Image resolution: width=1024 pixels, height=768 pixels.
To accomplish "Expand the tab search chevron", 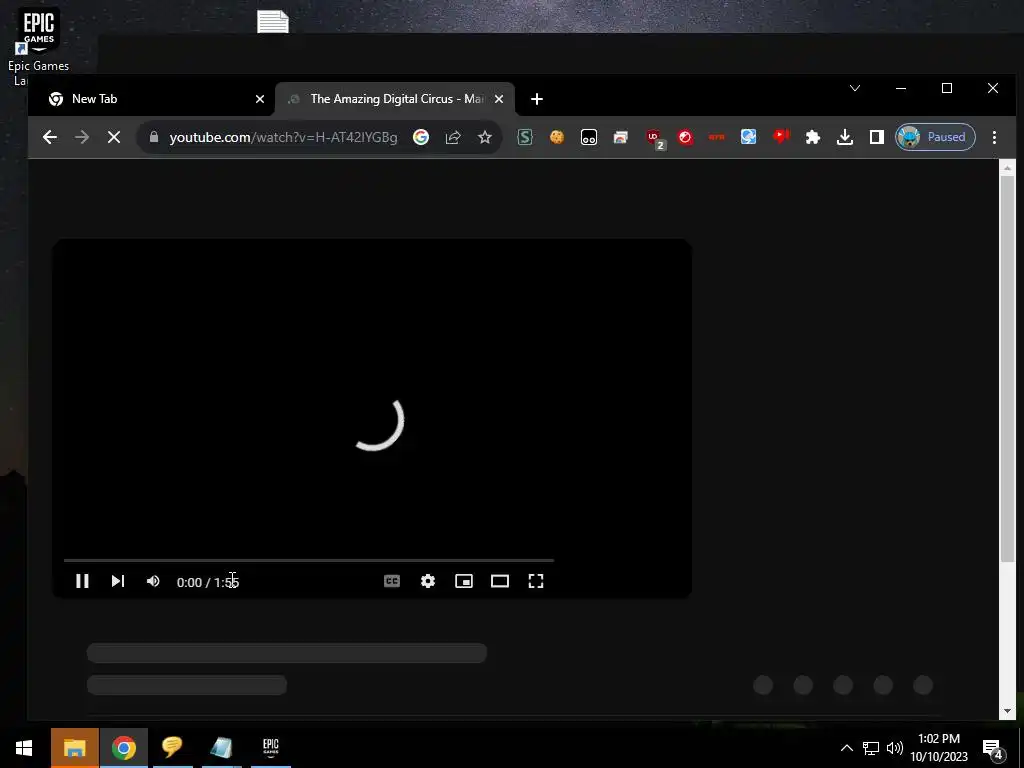I will click(855, 88).
